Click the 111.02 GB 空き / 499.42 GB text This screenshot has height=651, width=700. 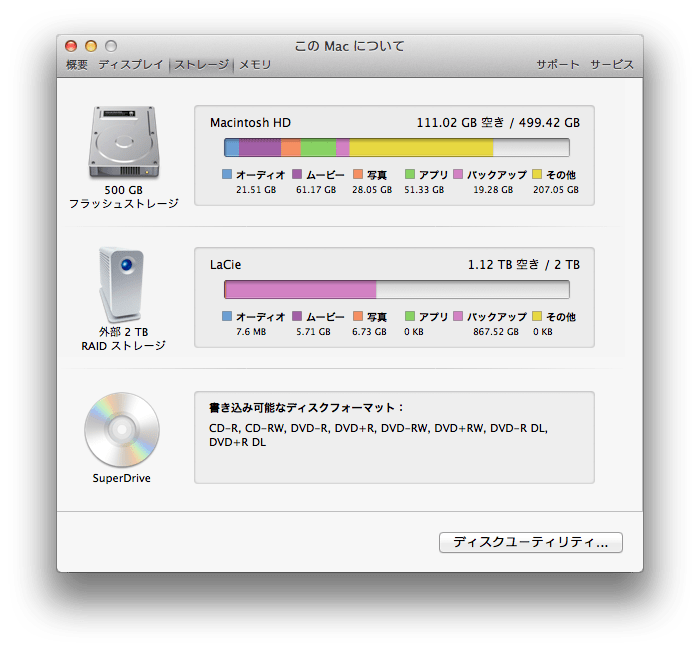click(x=498, y=123)
